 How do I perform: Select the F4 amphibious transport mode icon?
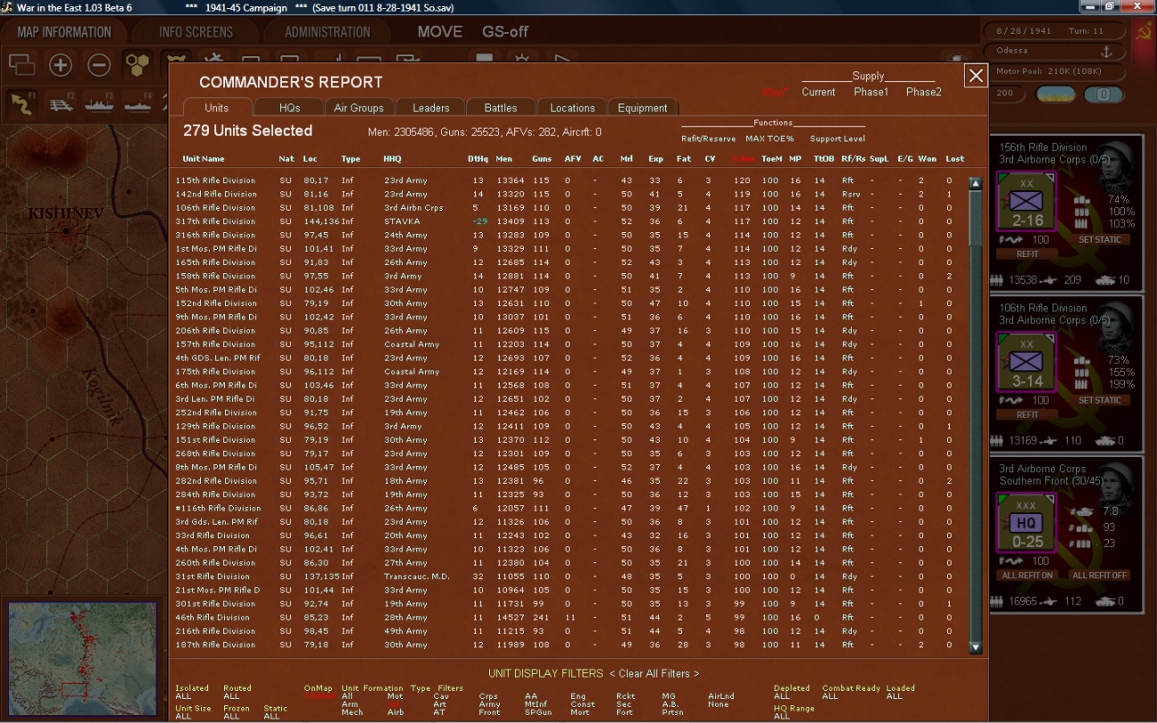(x=137, y=104)
